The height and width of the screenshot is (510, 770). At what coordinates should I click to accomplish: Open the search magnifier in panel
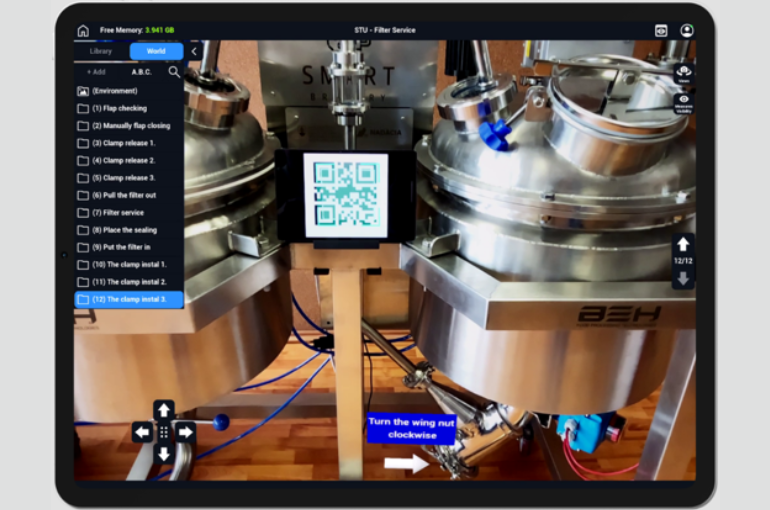(x=174, y=72)
